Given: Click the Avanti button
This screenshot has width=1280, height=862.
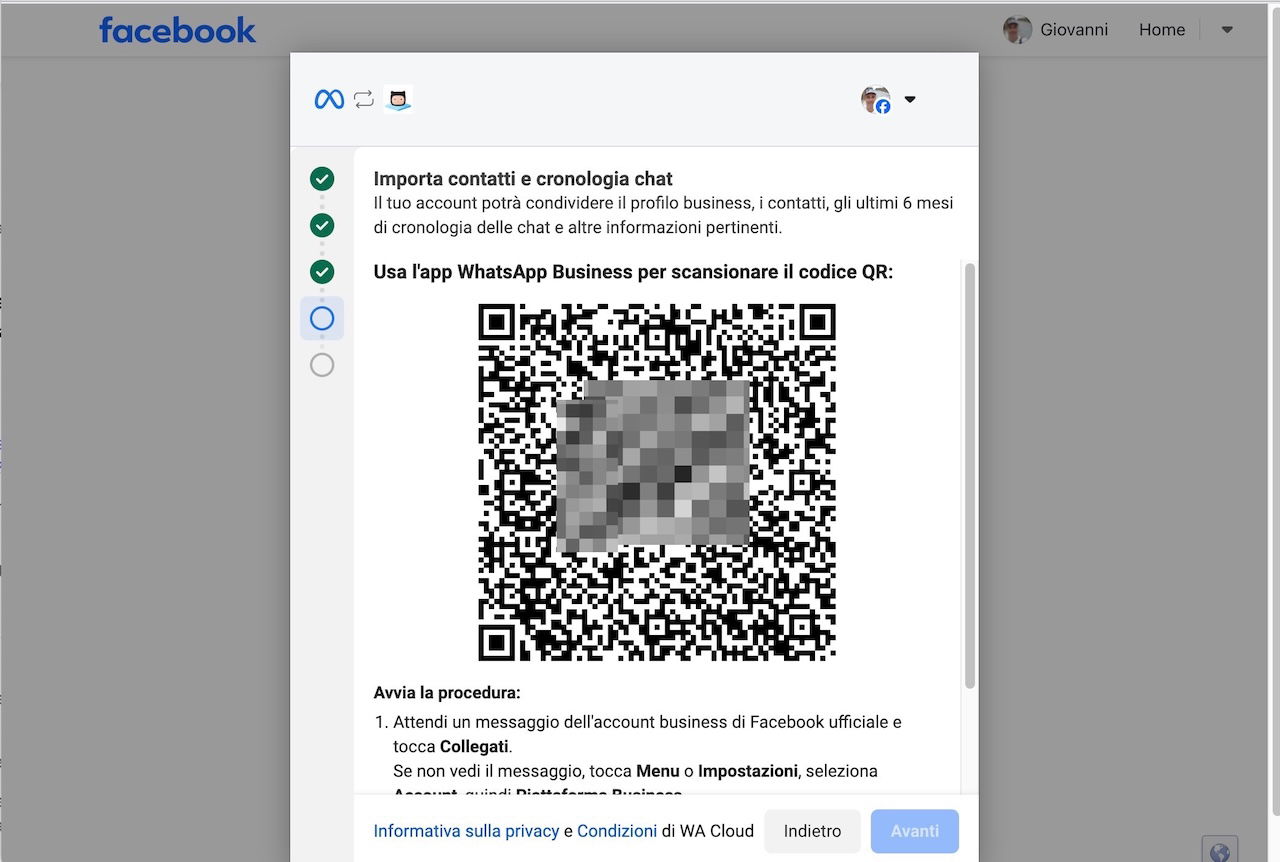Looking at the screenshot, I should point(915,831).
